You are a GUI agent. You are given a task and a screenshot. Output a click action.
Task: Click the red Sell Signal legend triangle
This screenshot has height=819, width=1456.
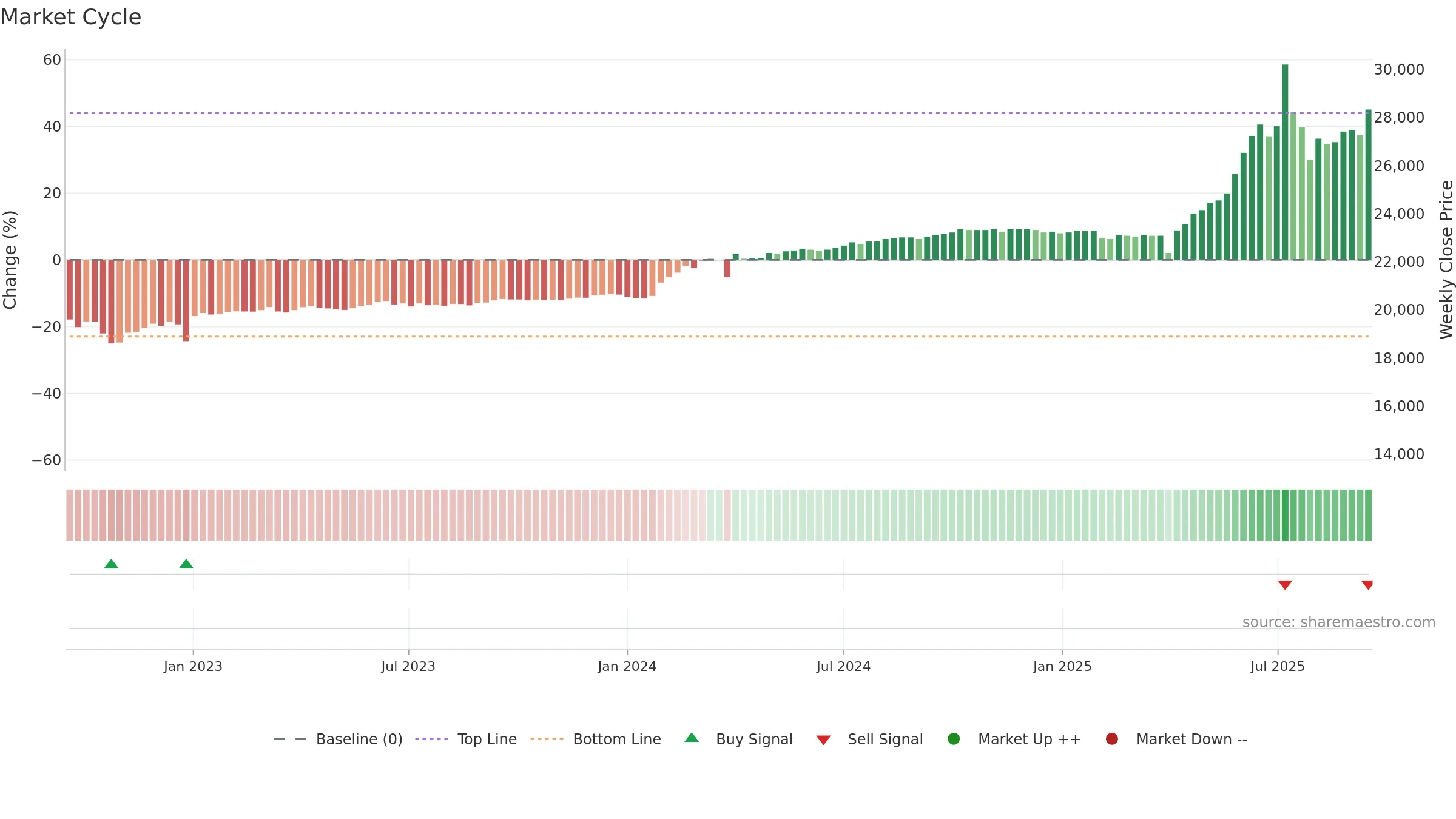point(823,740)
